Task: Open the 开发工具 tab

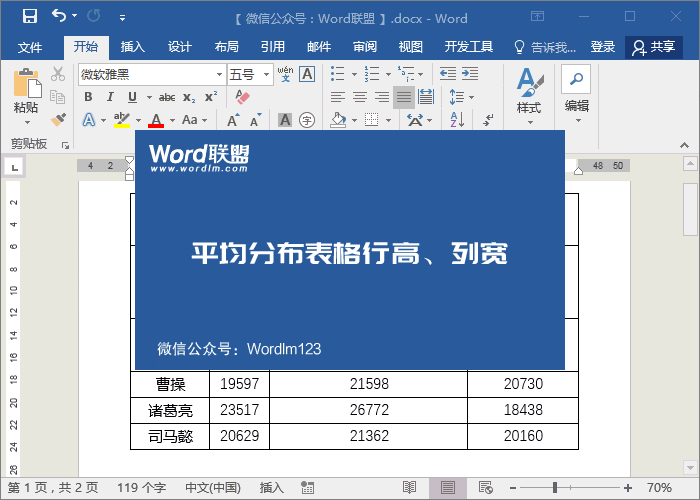Action: (468, 46)
